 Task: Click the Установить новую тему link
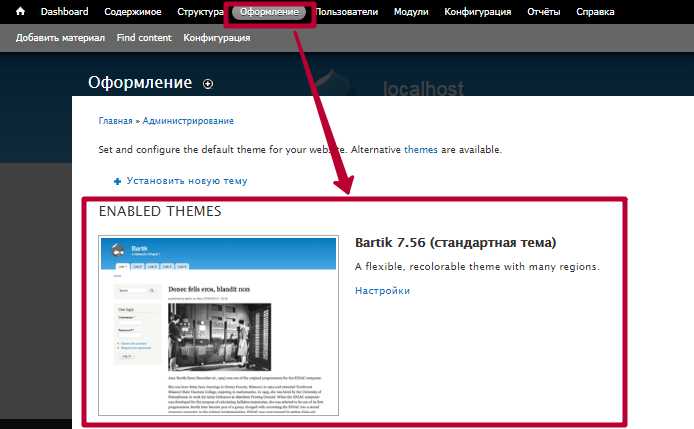click(x=187, y=181)
